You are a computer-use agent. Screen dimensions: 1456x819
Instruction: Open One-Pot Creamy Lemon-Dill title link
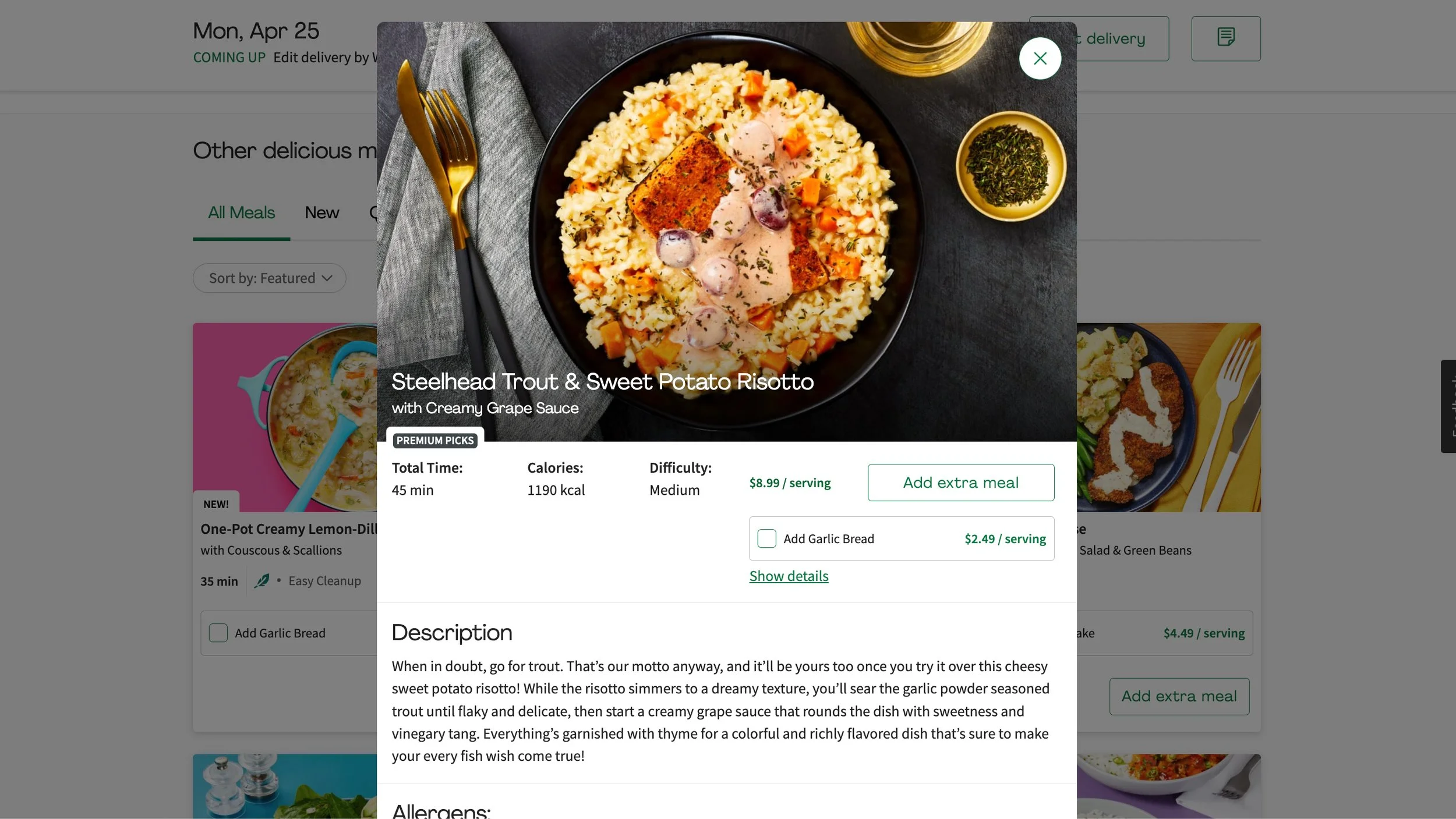click(289, 529)
